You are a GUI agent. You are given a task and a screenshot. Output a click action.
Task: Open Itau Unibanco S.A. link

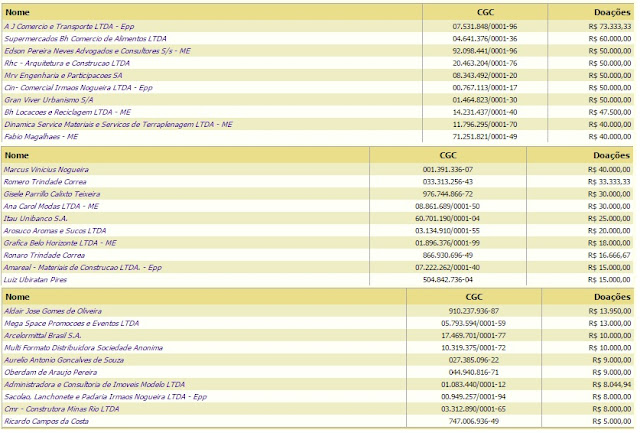[36, 218]
